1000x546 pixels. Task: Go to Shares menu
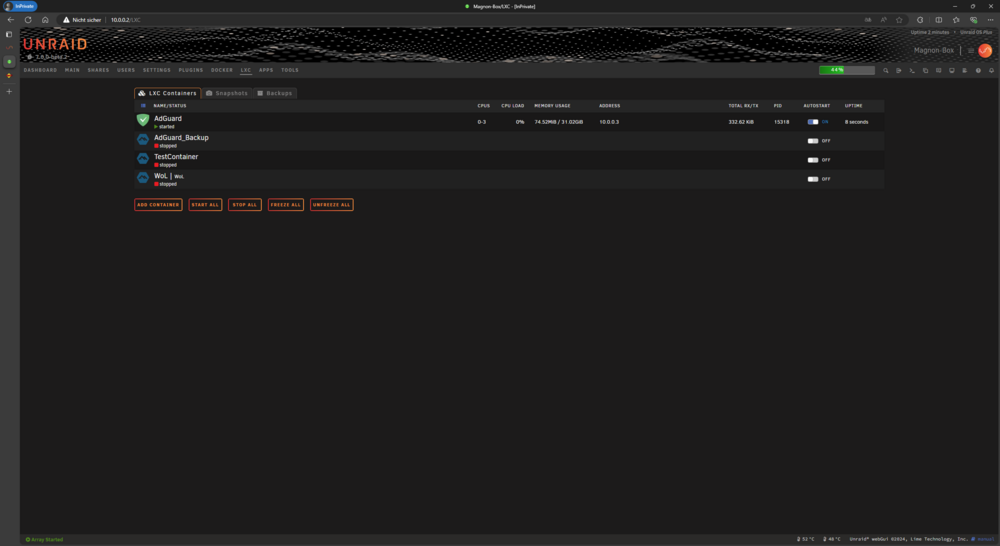(98, 70)
